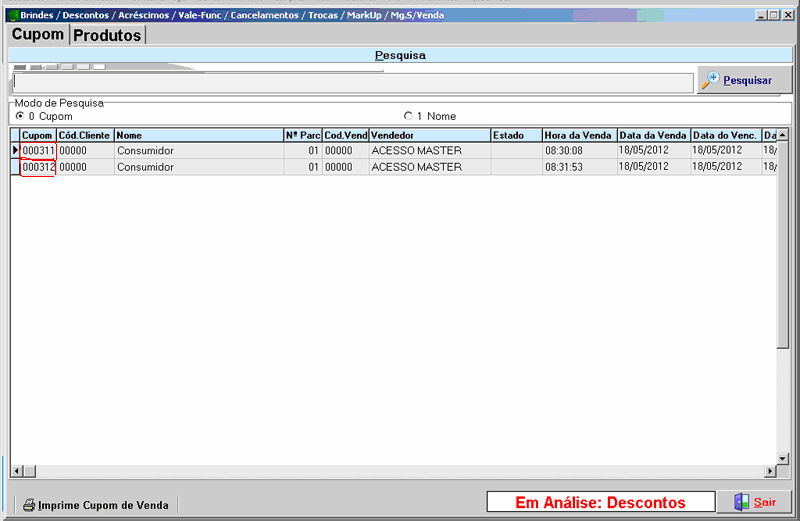Open the Cupom tab
This screenshot has width=800, height=521.
pyautogui.click(x=38, y=35)
